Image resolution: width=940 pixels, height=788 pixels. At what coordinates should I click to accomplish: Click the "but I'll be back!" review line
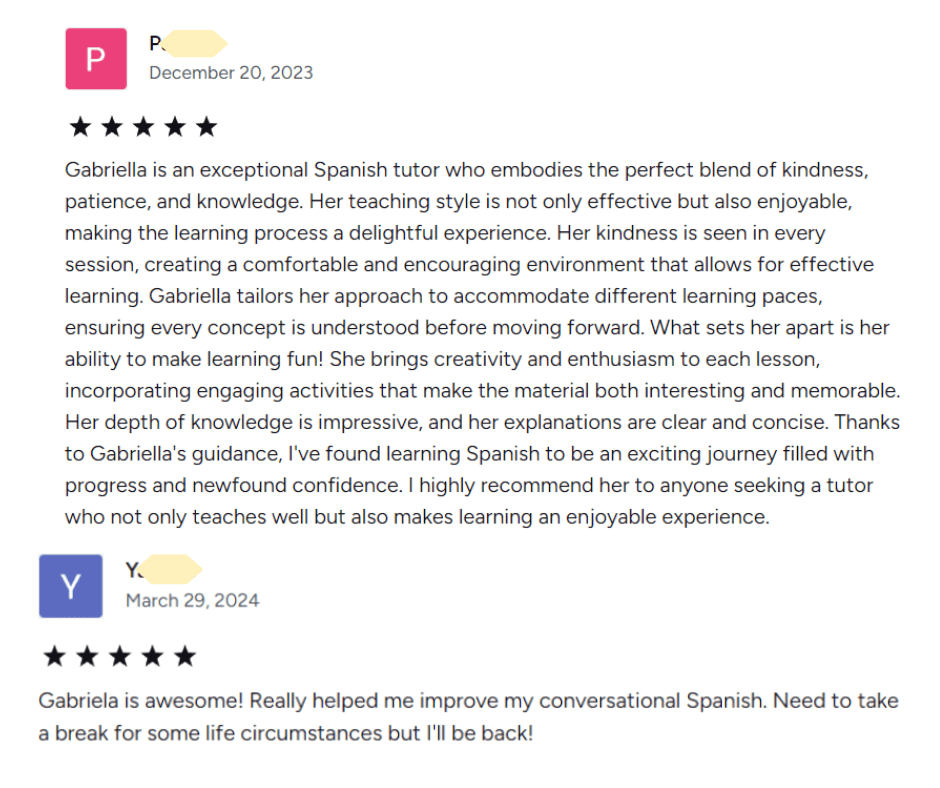pos(460,733)
